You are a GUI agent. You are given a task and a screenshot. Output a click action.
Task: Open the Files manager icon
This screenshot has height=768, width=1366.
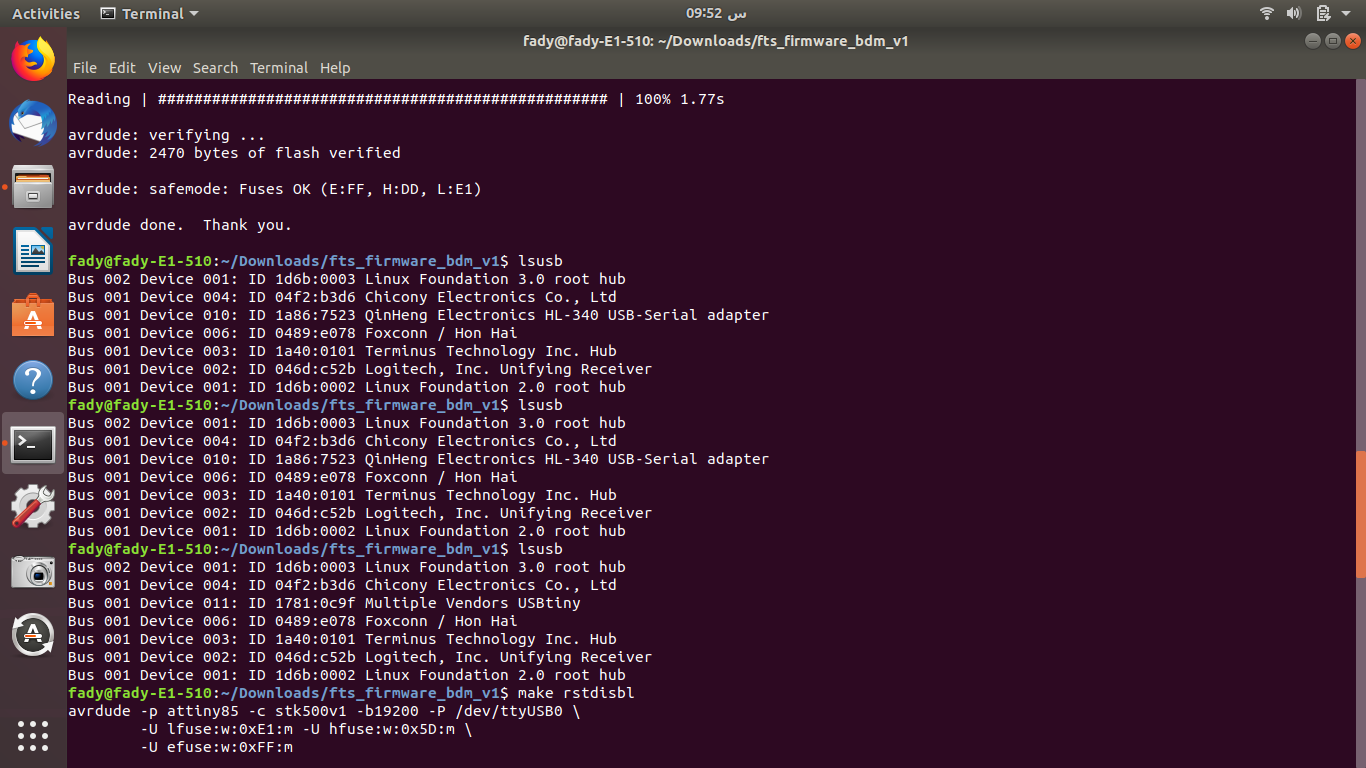(33, 187)
